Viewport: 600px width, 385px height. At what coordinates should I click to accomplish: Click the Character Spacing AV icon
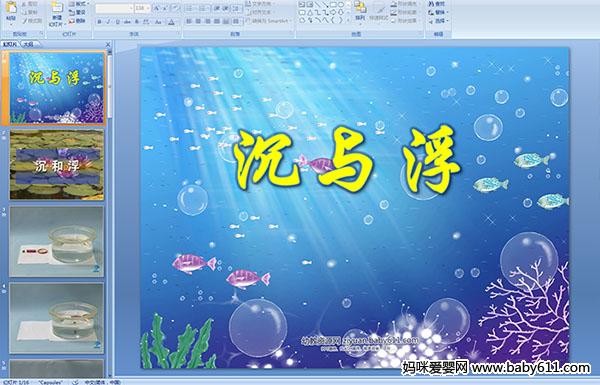pos(146,22)
